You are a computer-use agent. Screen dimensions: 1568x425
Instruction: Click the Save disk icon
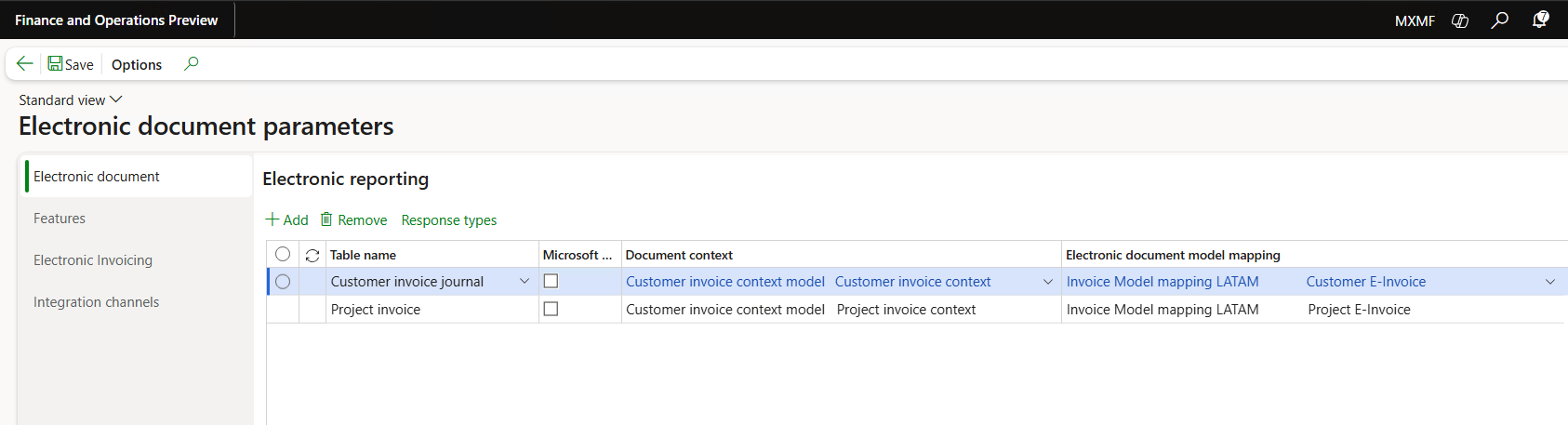pos(55,64)
